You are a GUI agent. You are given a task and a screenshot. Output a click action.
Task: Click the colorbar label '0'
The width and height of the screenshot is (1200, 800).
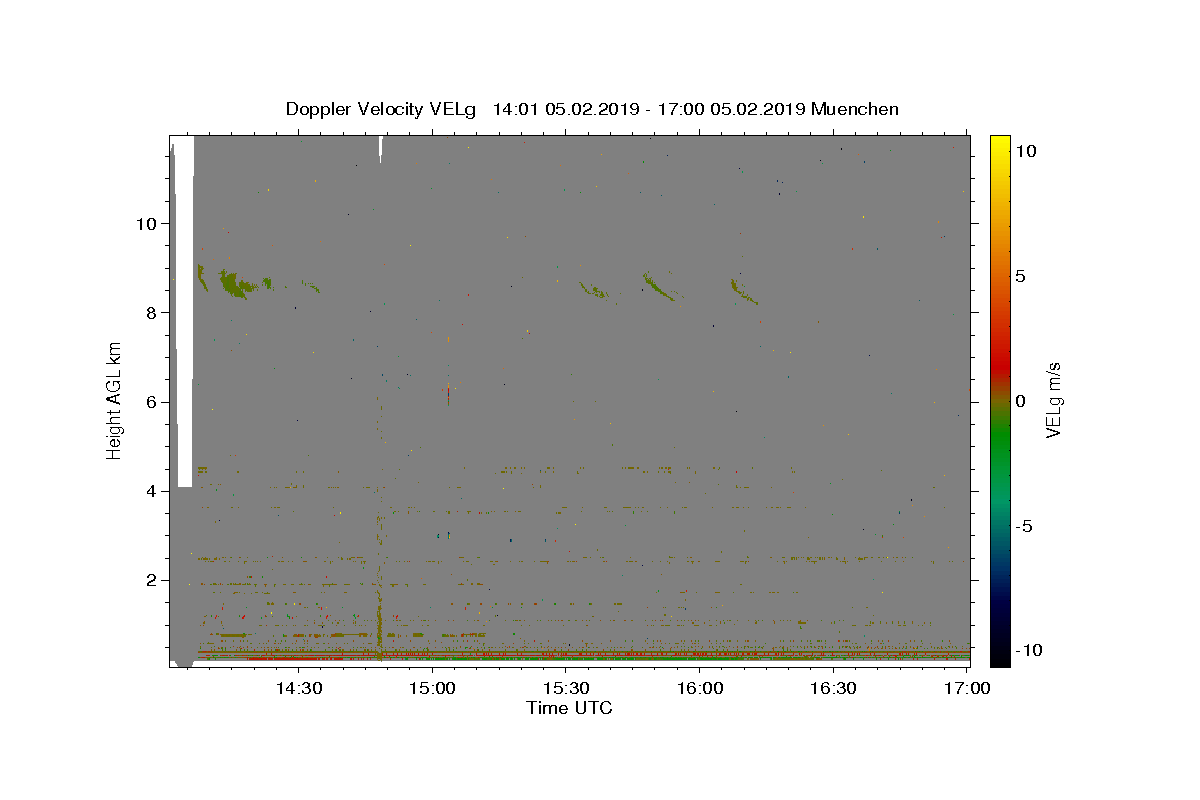[x=1020, y=401]
